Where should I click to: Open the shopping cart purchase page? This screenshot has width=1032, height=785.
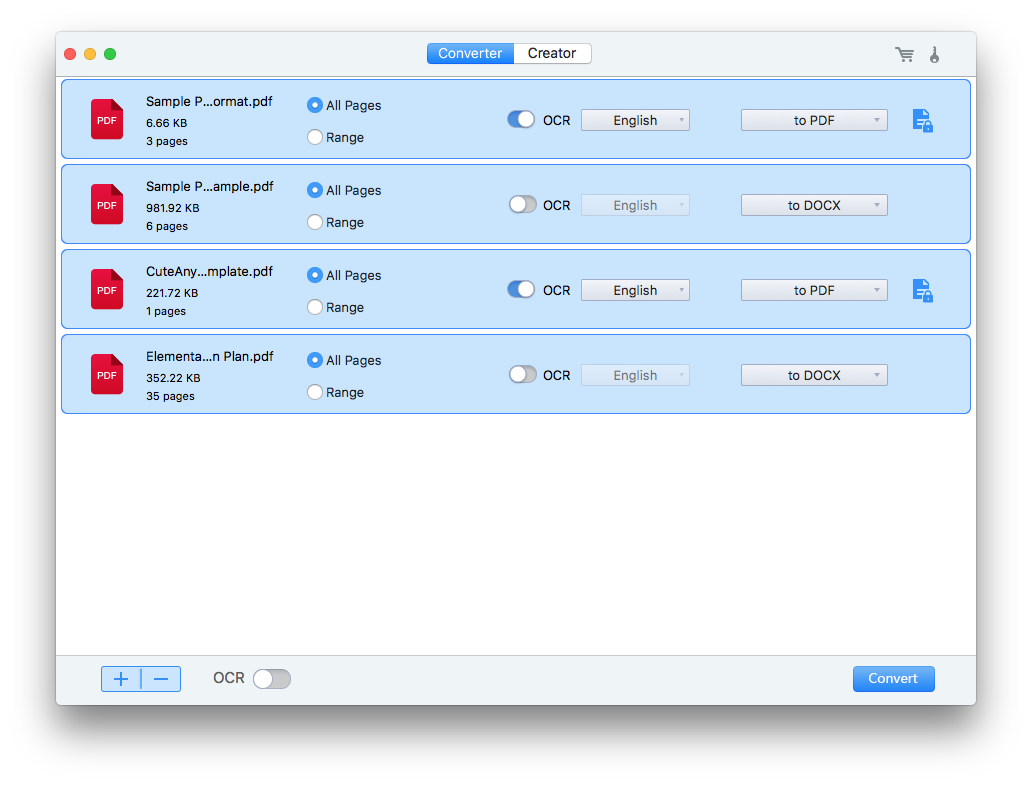pos(904,54)
